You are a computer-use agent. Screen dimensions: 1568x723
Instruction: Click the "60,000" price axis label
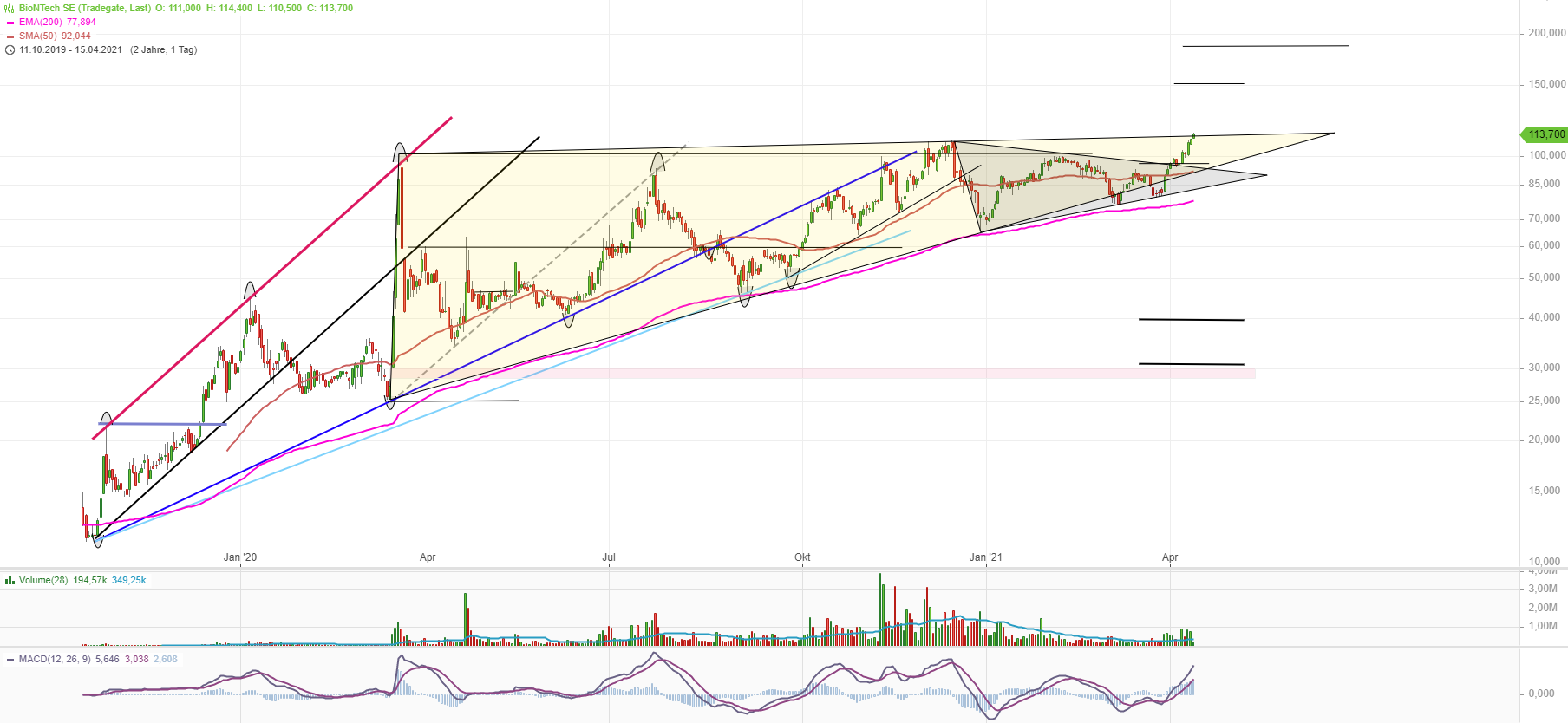[1545, 245]
